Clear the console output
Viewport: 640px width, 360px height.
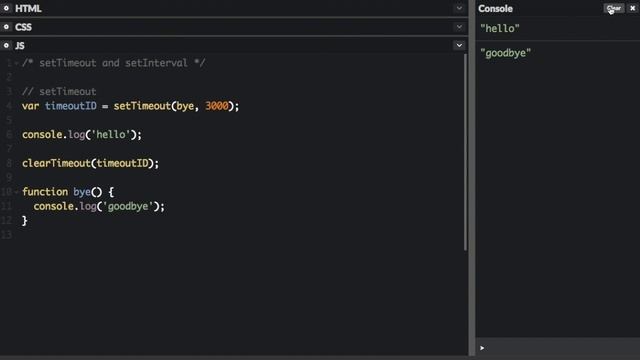(613, 8)
